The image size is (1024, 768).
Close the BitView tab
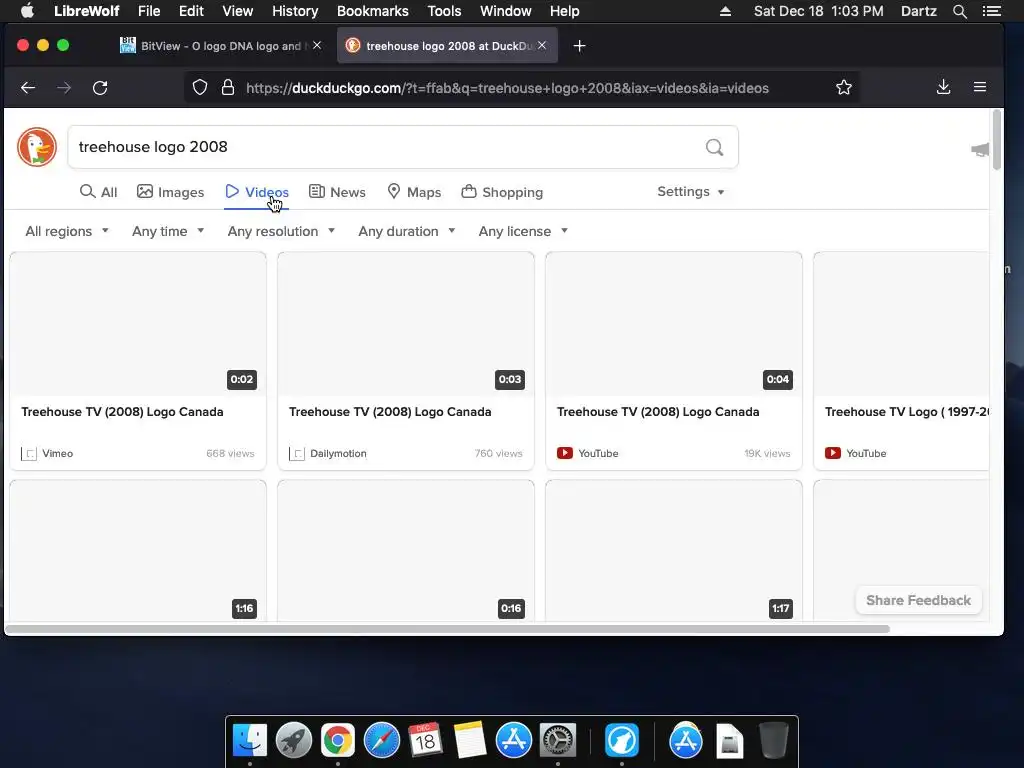coord(317,45)
